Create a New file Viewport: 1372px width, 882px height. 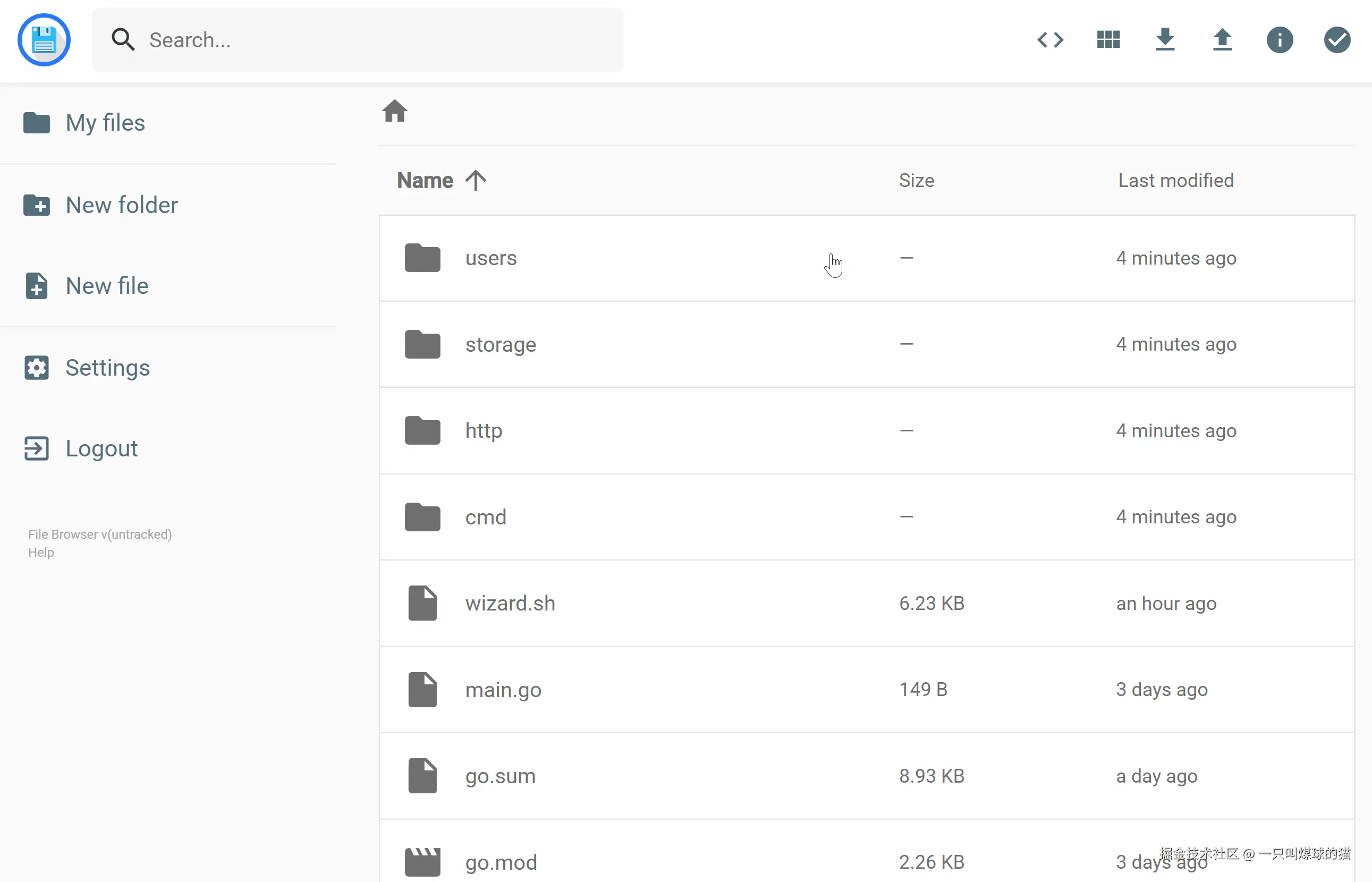click(106, 286)
